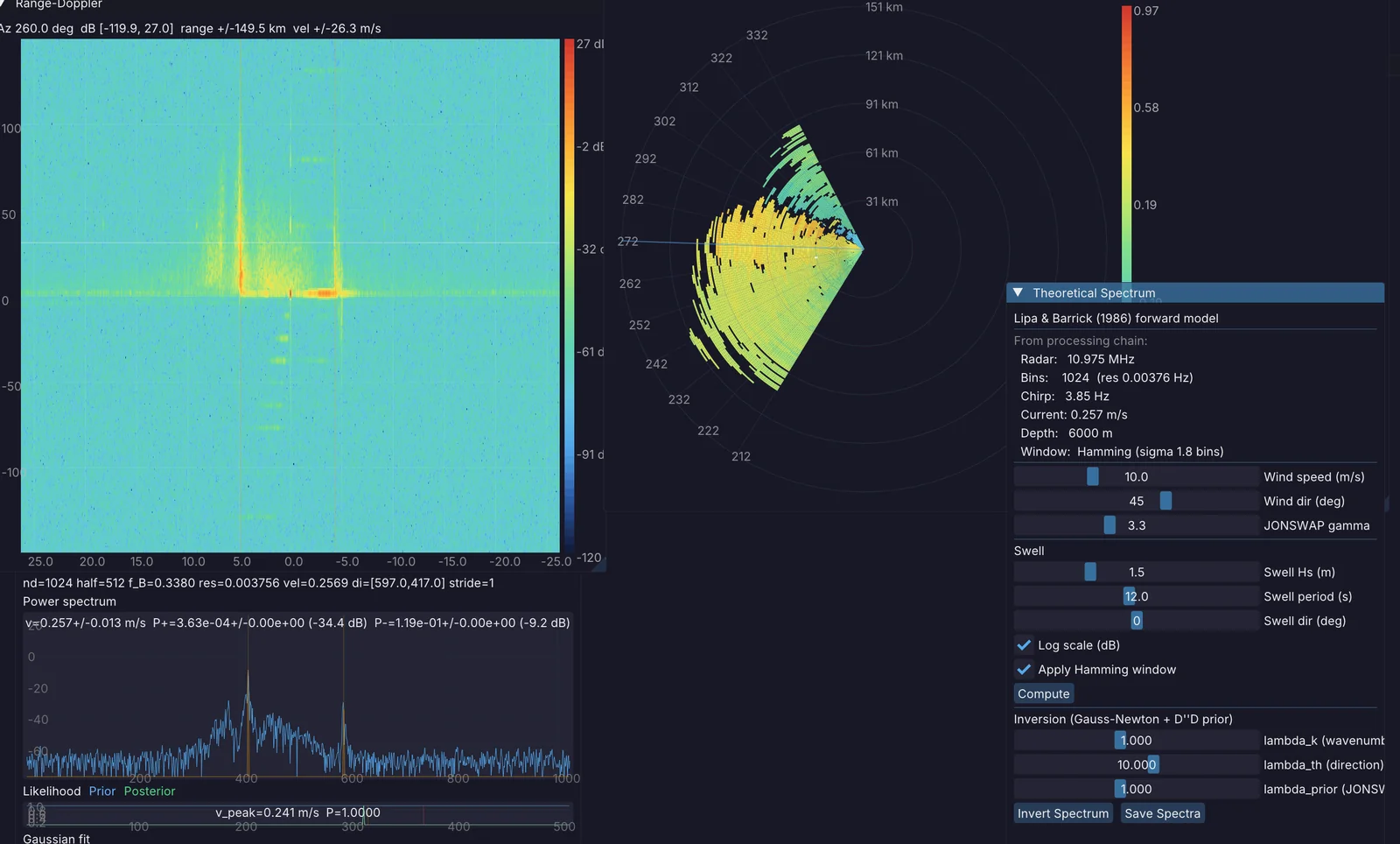The height and width of the screenshot is (844, 1400).
Task: Adjust the lambda_th direction slider
Action: (1136, 765)
